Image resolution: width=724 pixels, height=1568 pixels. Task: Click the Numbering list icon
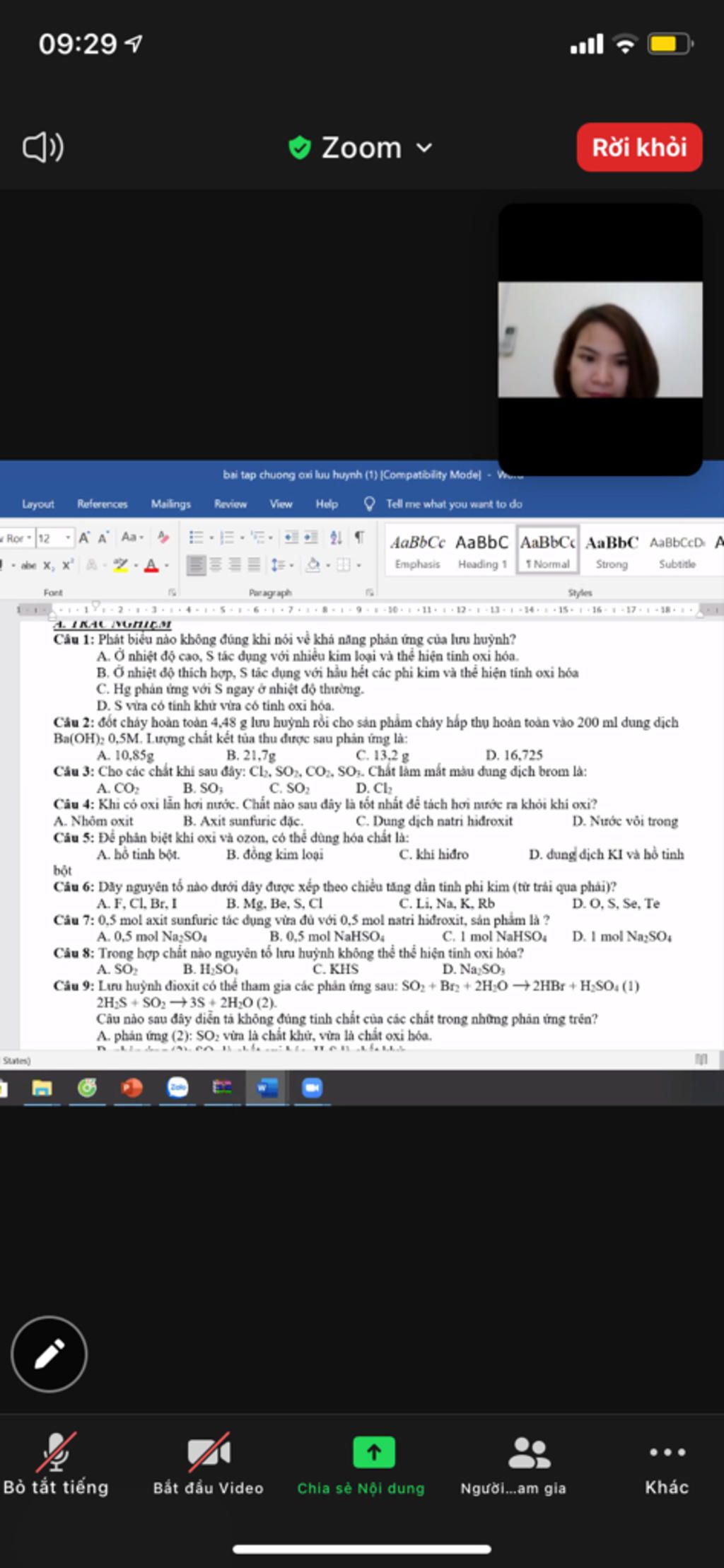[227, 538]
